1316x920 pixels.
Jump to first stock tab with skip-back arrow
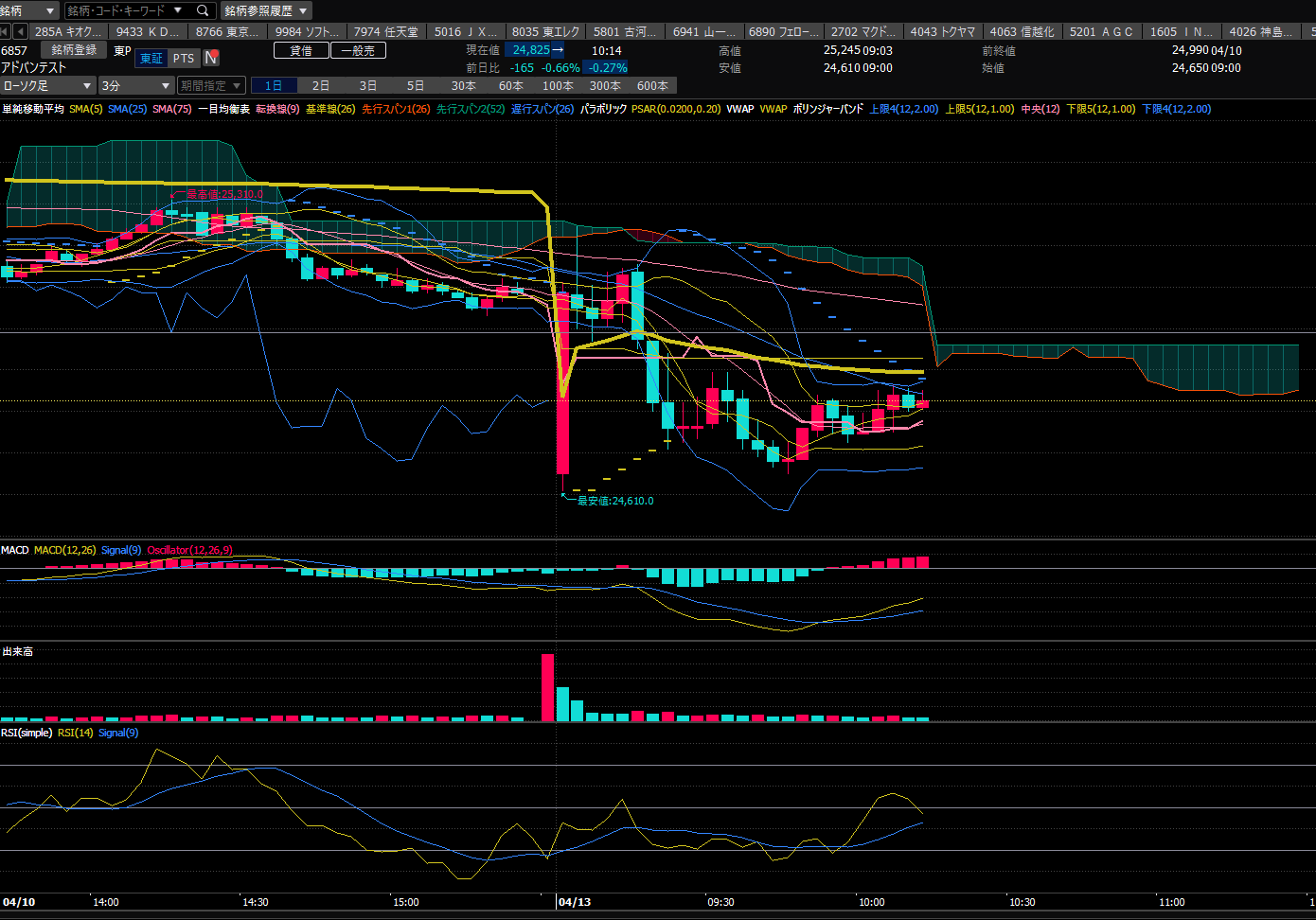pyautogui.click(x=5, y=31)
